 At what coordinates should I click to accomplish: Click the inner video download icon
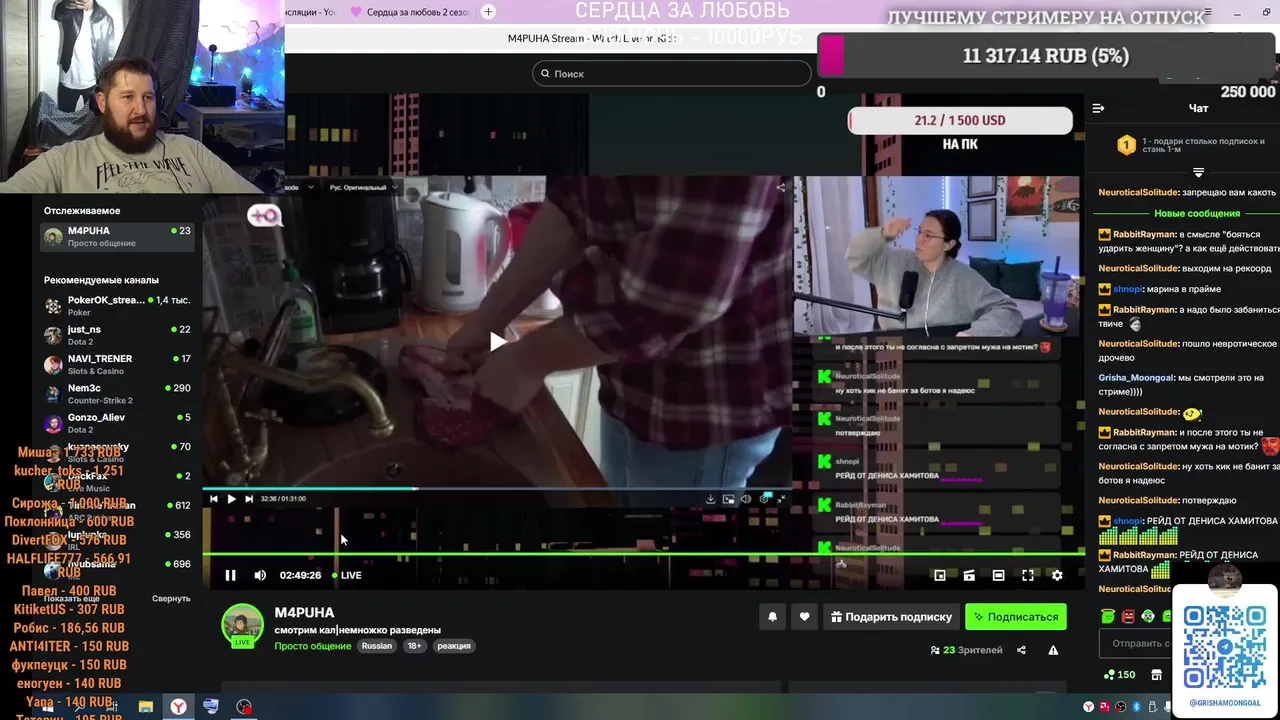point(710,498)
